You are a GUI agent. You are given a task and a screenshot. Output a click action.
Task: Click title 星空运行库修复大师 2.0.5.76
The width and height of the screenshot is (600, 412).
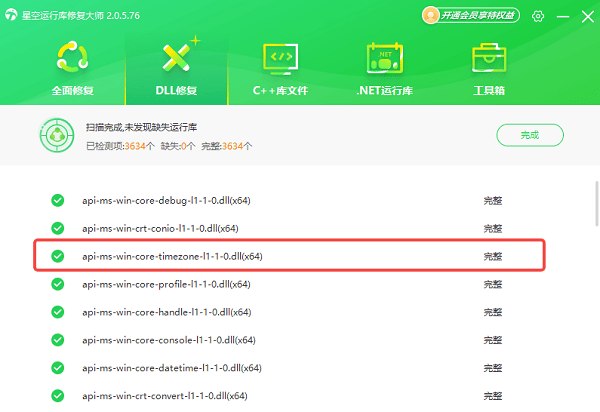point(81,16)
